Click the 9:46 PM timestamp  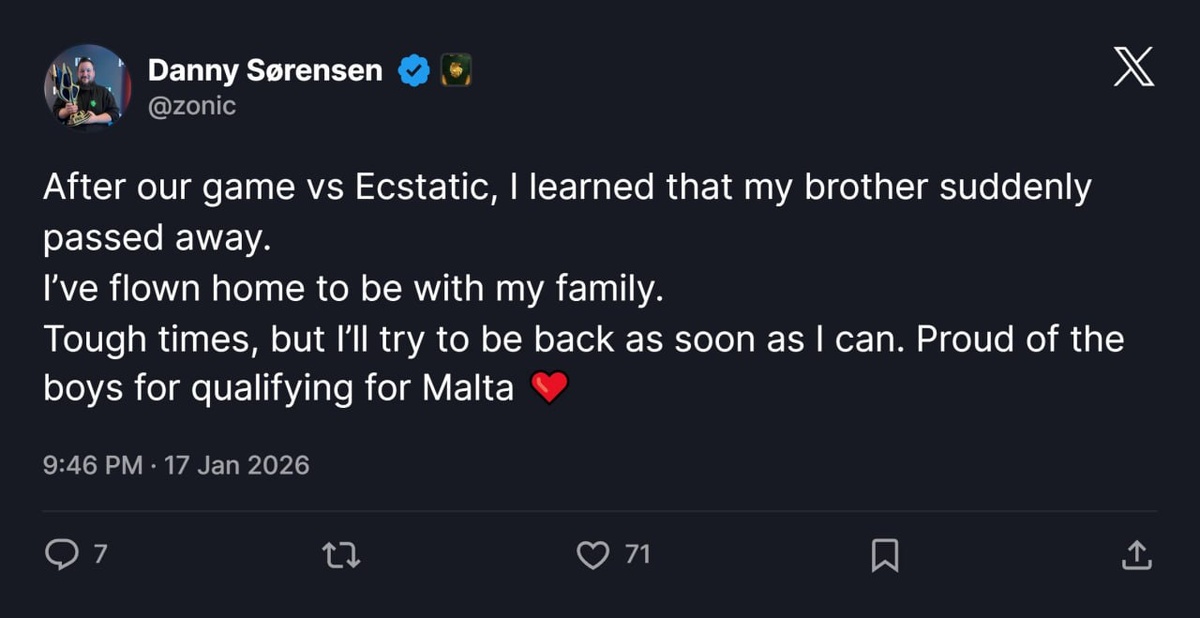(93, 465)
